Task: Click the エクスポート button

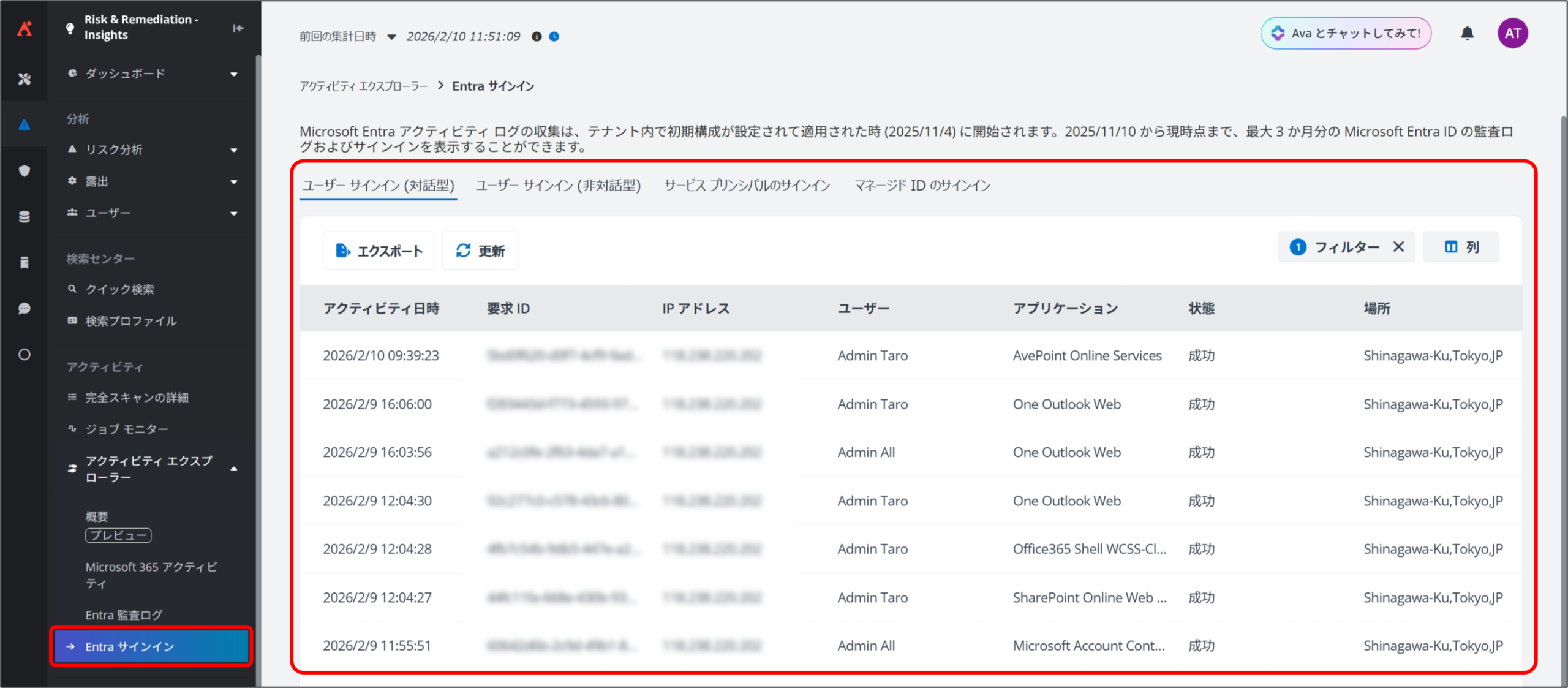Action: (x=379, y=251)
